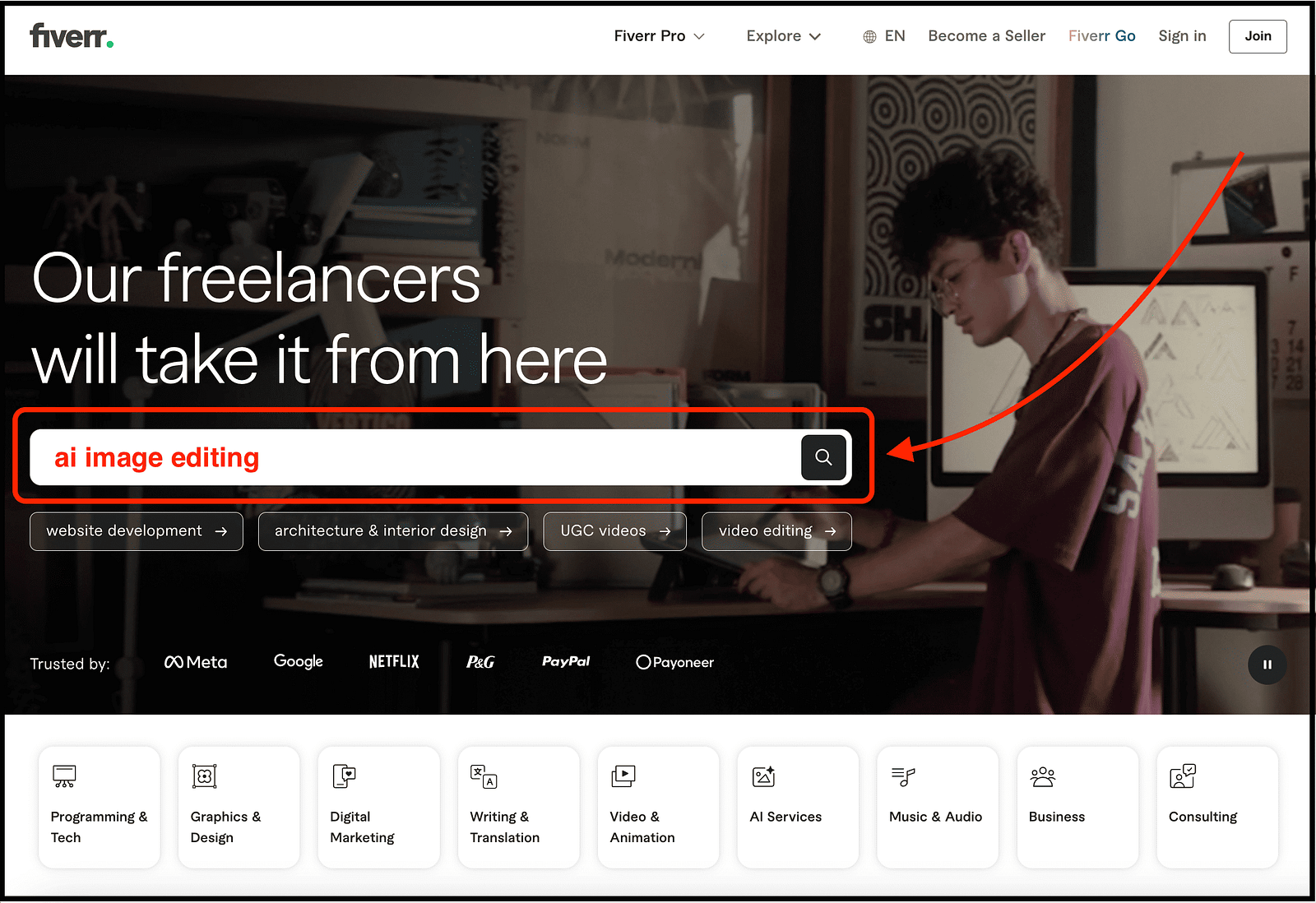
Task: Click the globe language icon
Action: click(x=869, y=36)
